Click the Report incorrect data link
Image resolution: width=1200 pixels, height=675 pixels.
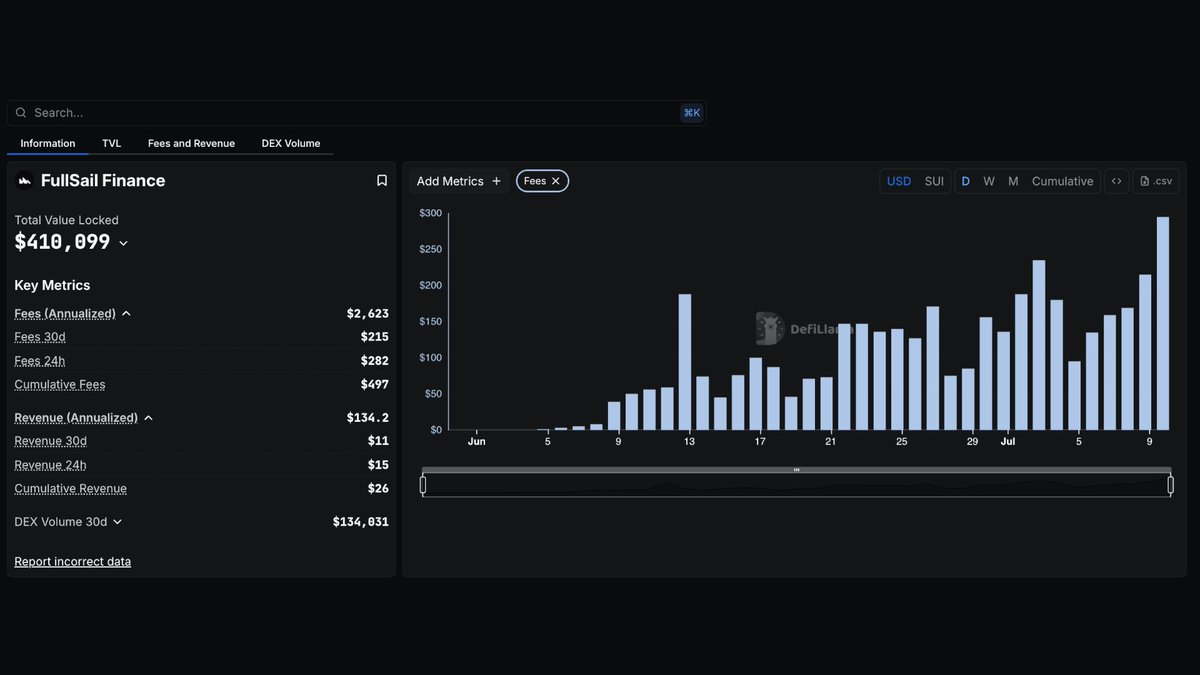[x=73, y=562]
